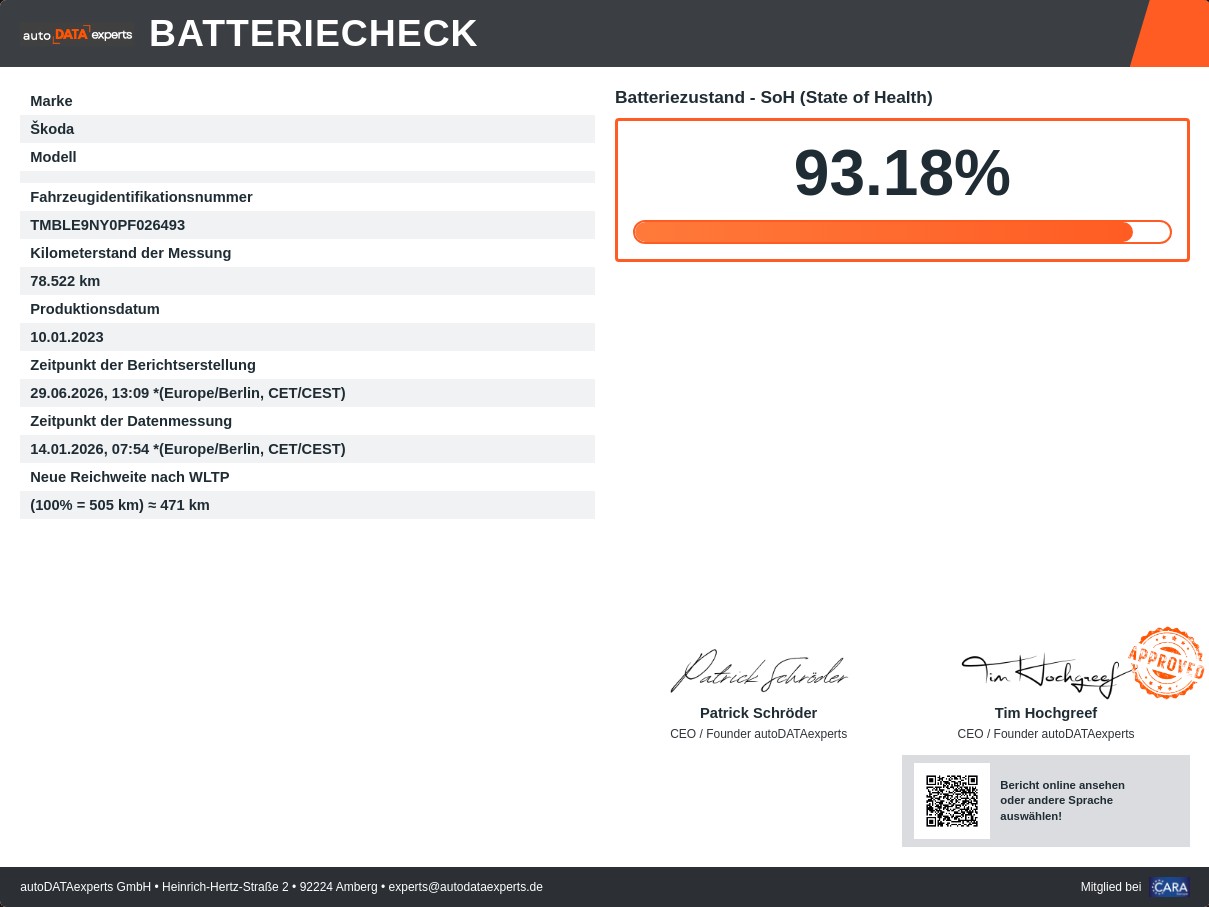Click the orange corner accent in the header
The image size is (1209, 907).
[x=1172, y=33]
